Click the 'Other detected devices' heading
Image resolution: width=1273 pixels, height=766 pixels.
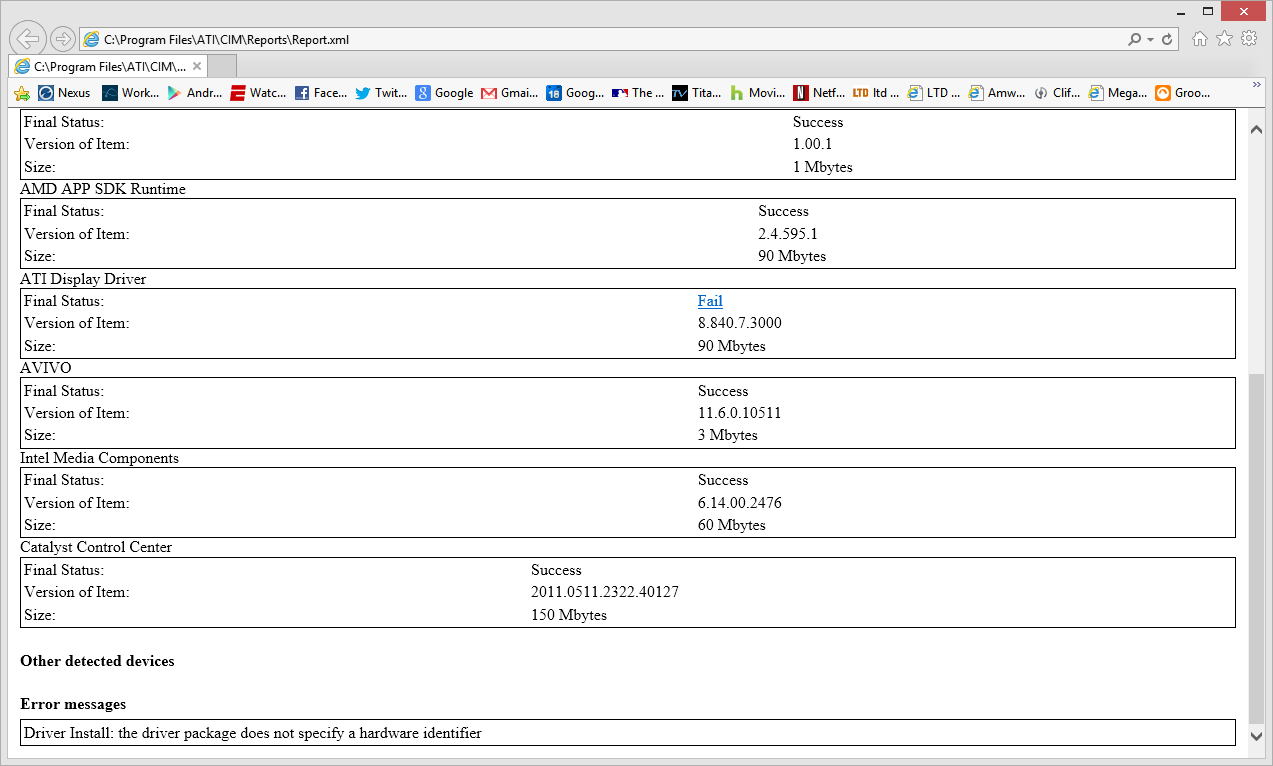click(x=97, y=661)
